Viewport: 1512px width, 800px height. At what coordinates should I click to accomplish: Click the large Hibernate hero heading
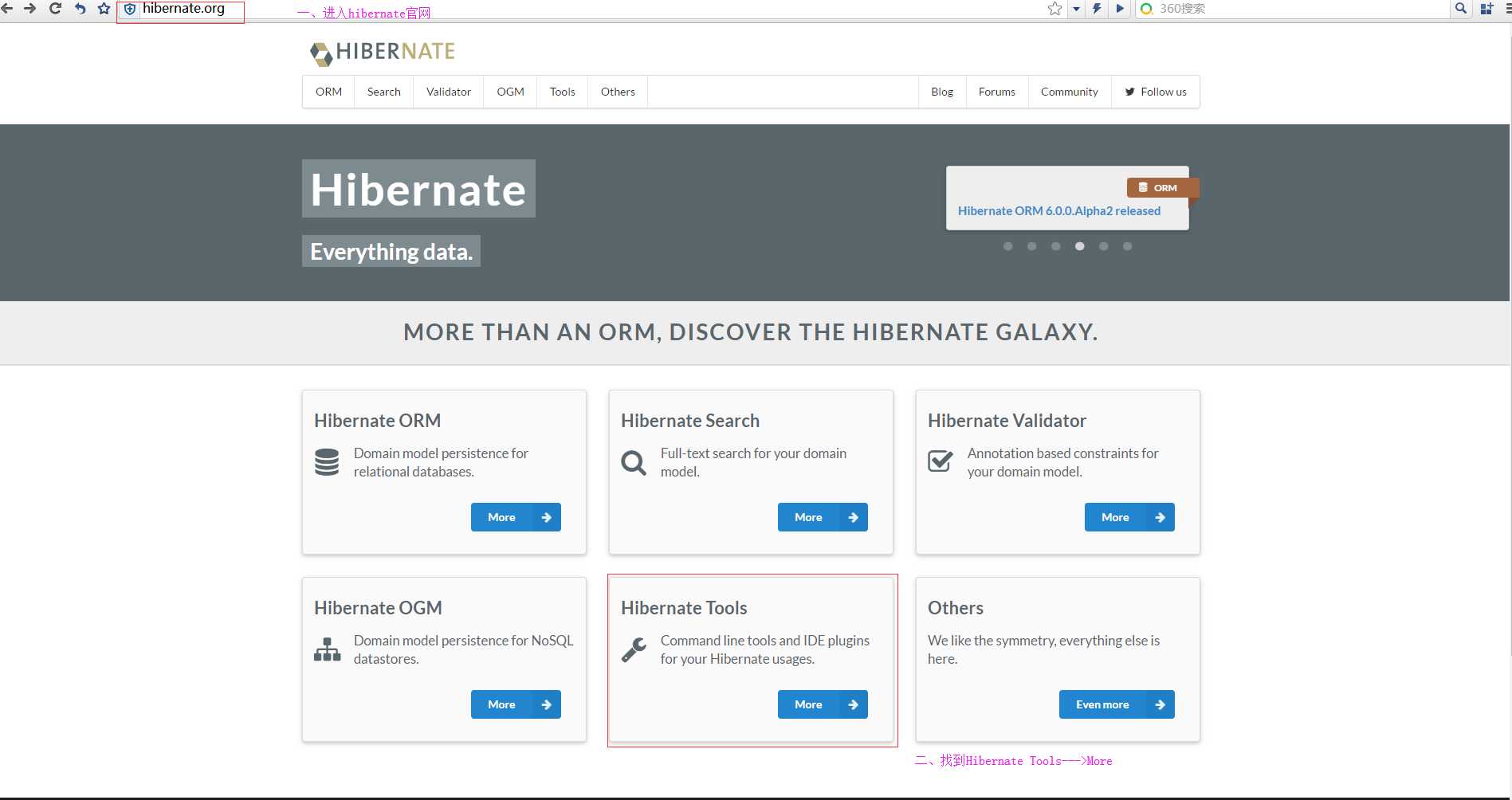418,189
